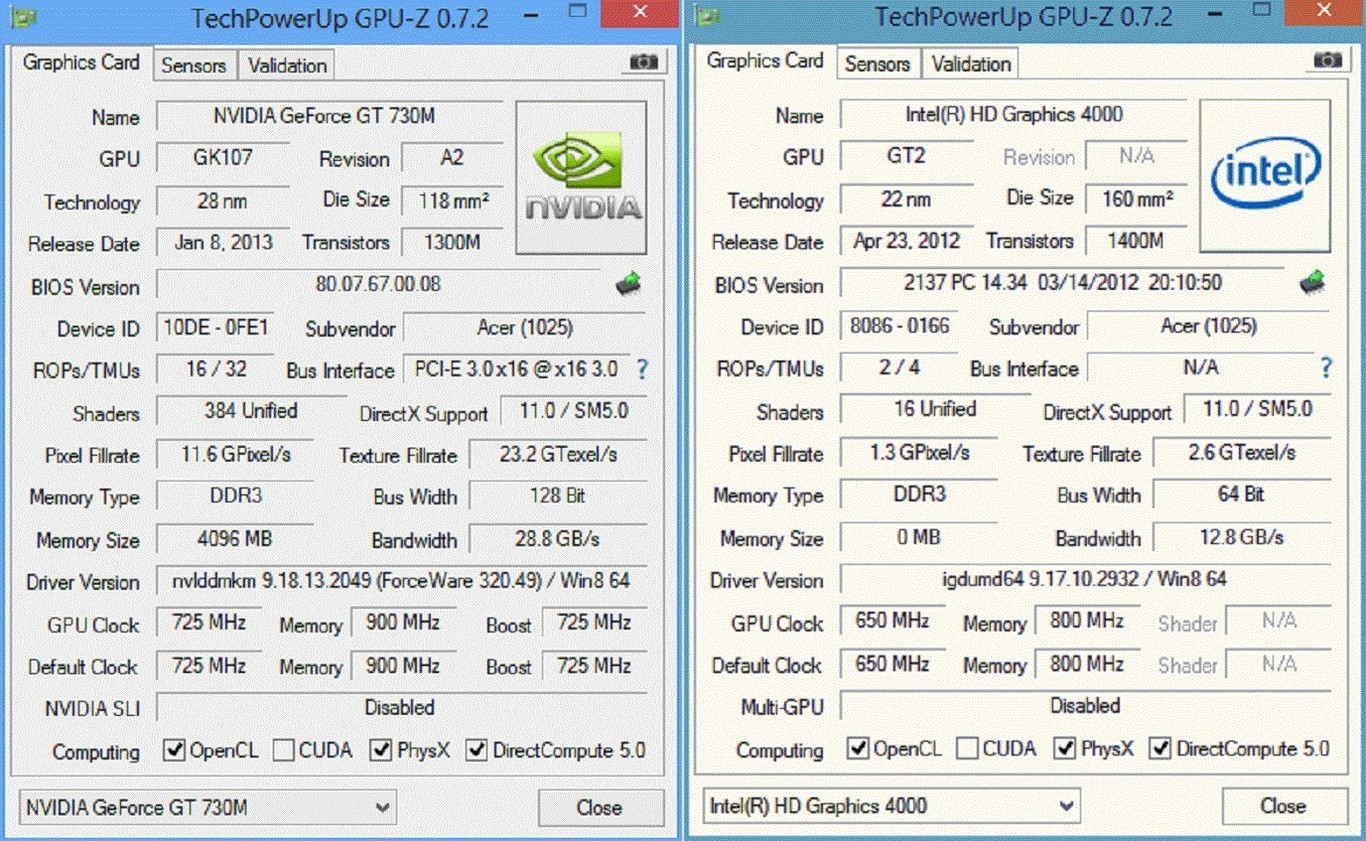Viewport: 1366px width, 841px height.
Task: Toggle the CUDA checkbox in the NVIDIA window
Action: click(x=284, y=750)
